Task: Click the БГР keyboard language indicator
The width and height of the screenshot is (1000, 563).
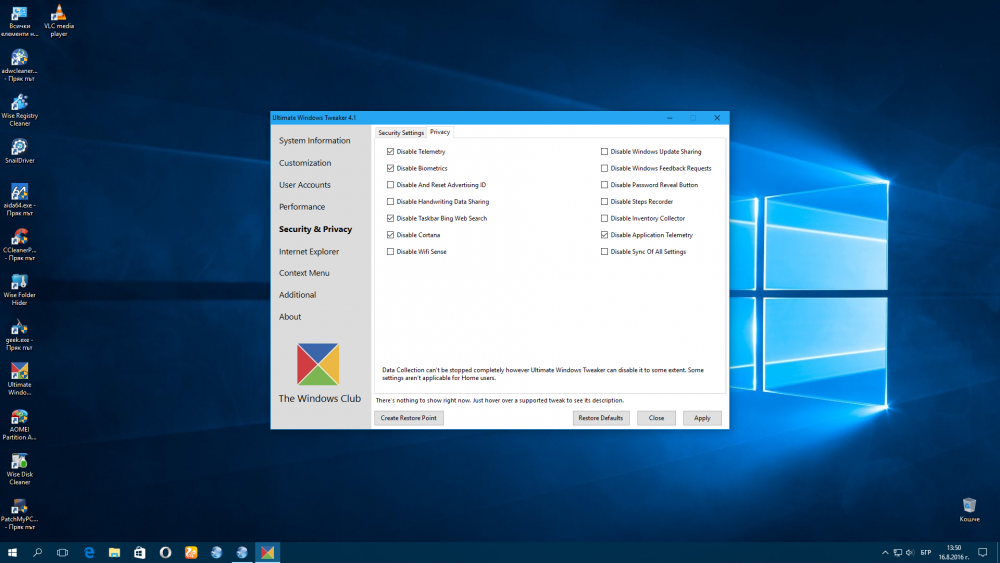Action: point(926,552)
